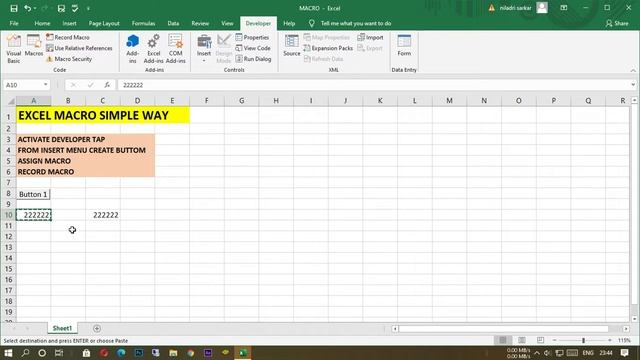Switch to the Formulas tab

click(x=143, y=23)
